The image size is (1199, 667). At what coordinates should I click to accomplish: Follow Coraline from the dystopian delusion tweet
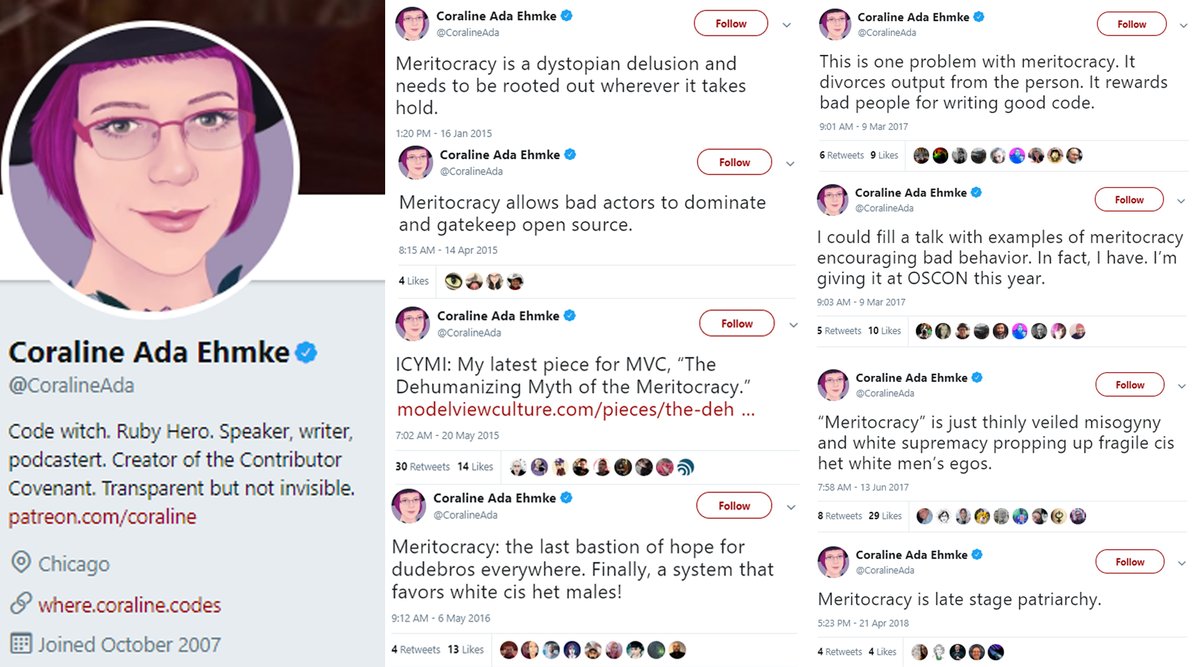[x=730, y=23]
